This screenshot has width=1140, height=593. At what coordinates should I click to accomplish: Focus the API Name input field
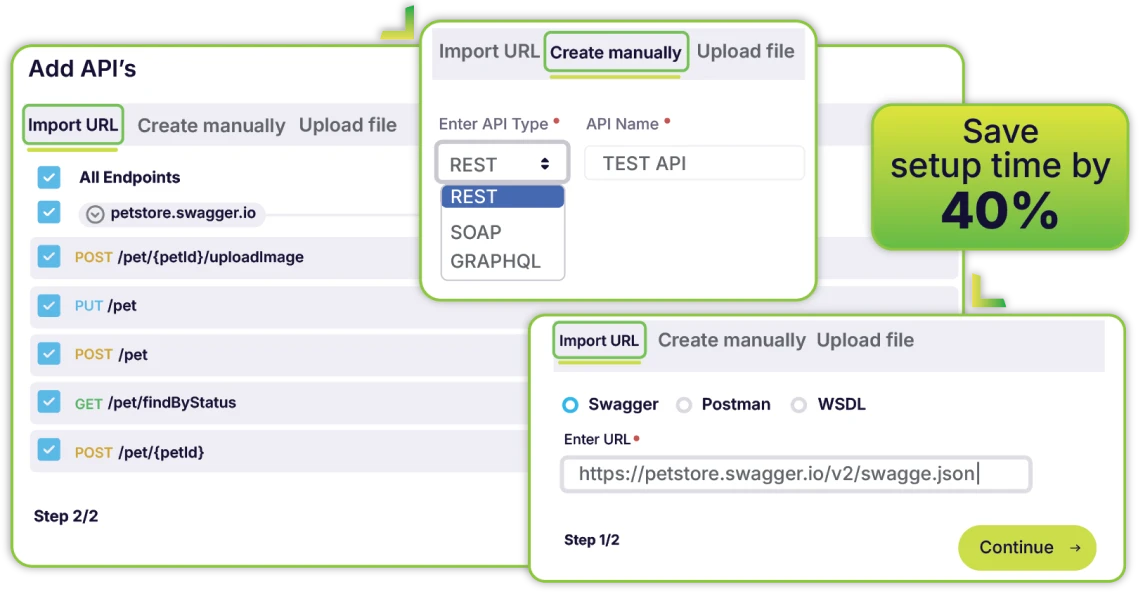pyautogui.click(x=694, y=163)
